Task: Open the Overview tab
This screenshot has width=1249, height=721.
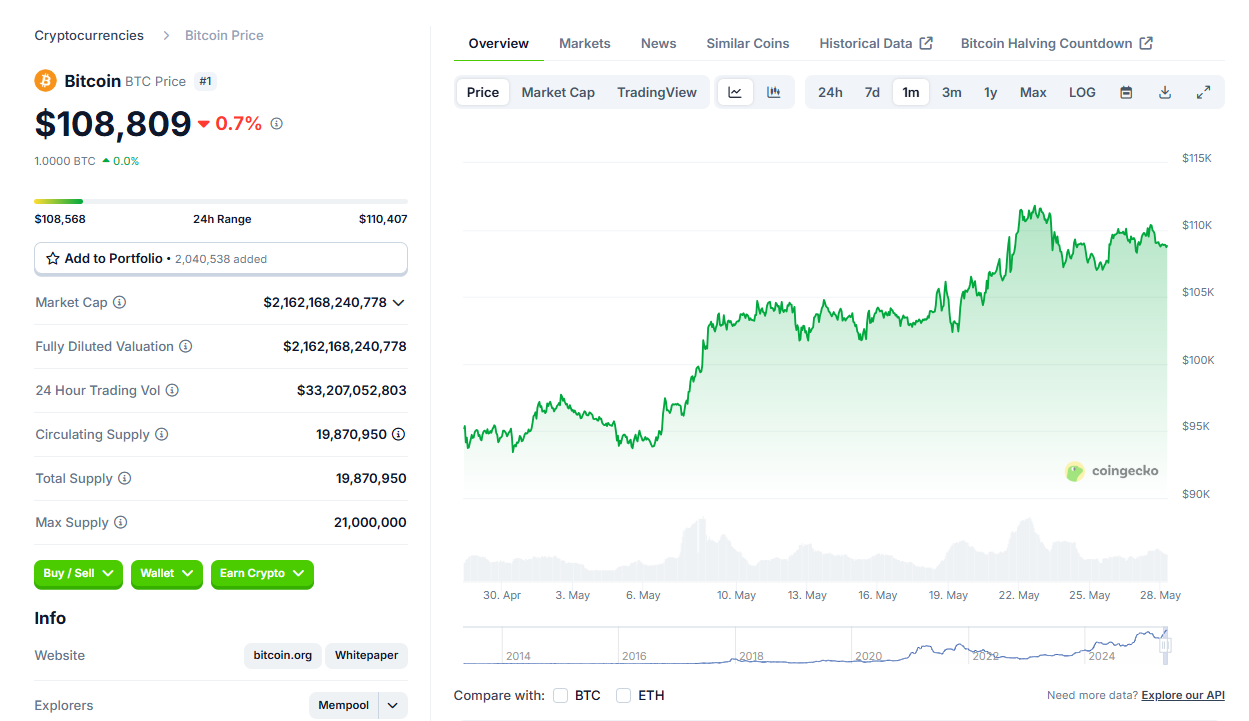Action: (x=498, y=43)
